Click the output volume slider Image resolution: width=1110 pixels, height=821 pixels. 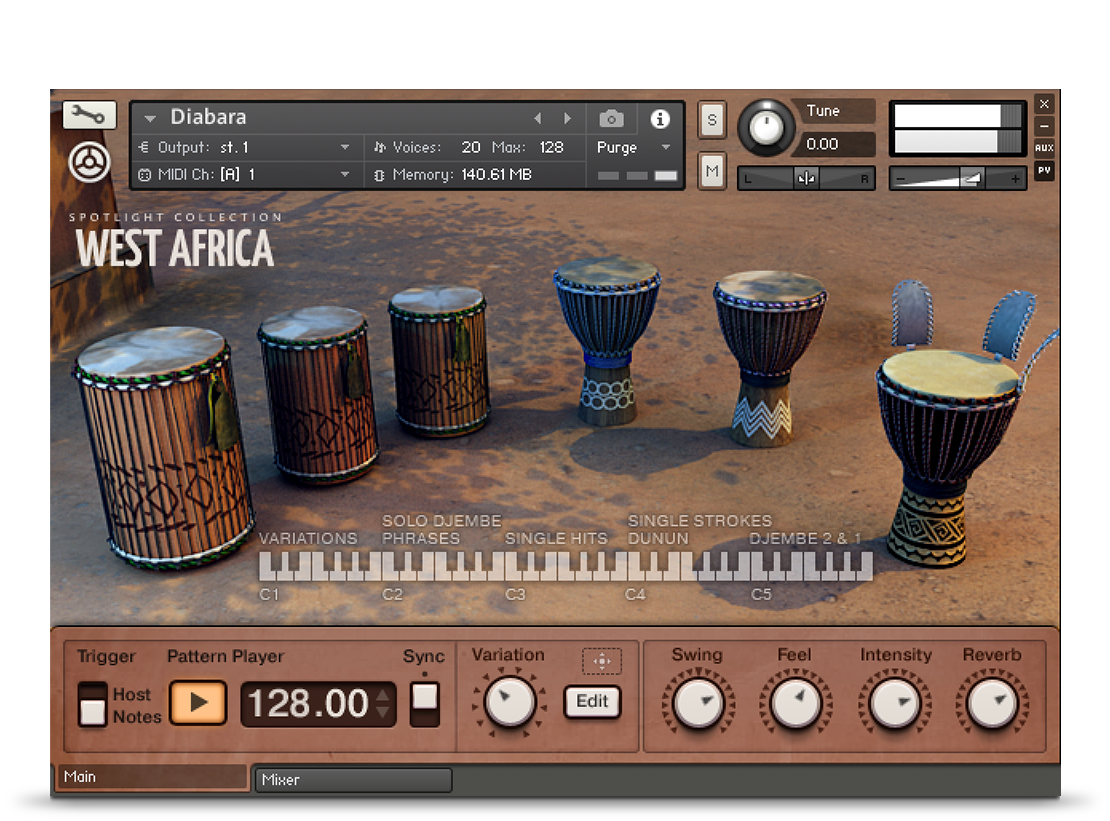click(957, 179)
